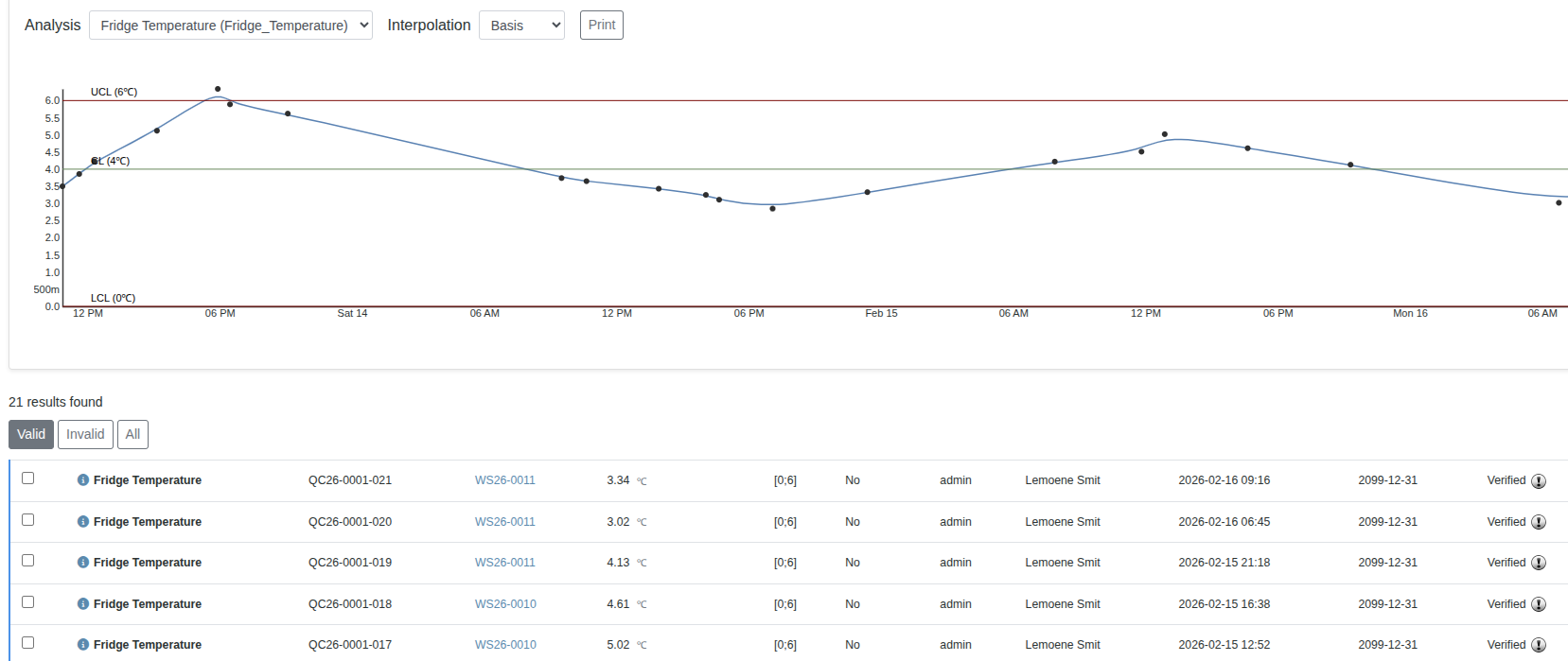Image resolution: width=1568 pixels, height=661 pixels.
Task: Click the Verified status icon for QC26-0001-021
Action: point(1539,481)
